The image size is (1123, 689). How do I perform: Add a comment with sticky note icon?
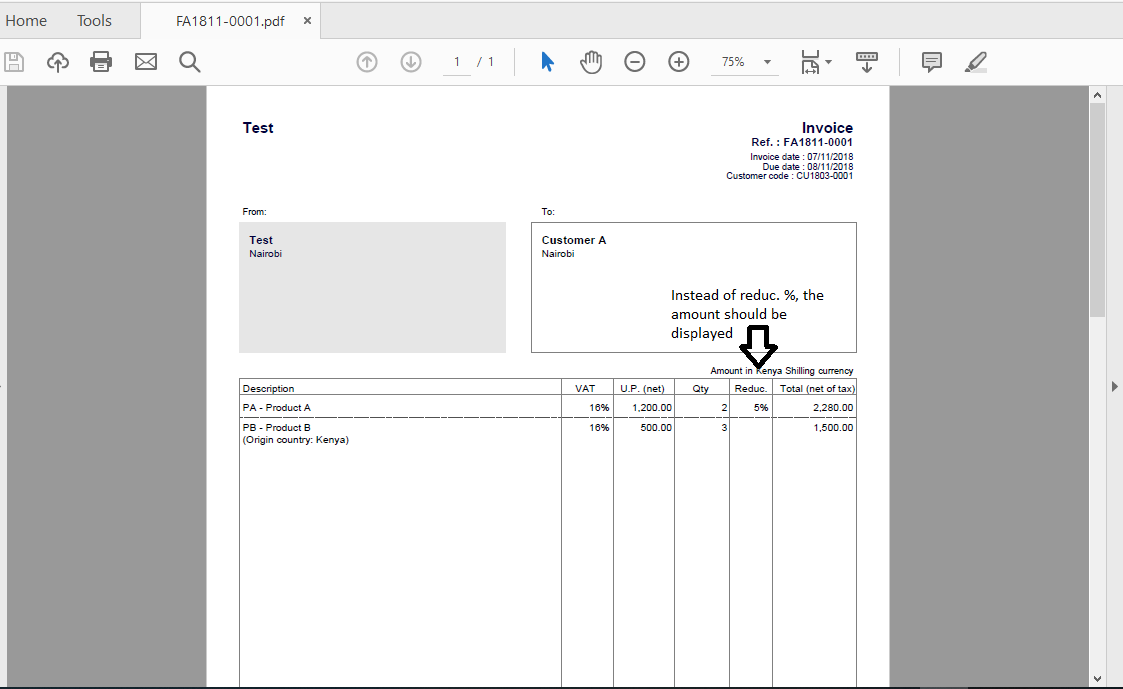[x=932, y=62]
